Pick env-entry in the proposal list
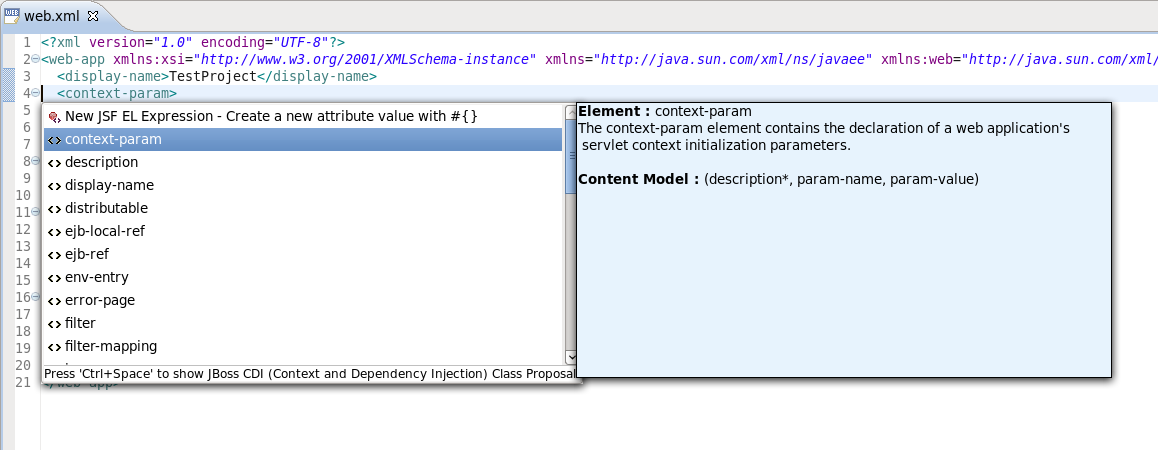The image size is (1158, 450). [x=97, y=278]
